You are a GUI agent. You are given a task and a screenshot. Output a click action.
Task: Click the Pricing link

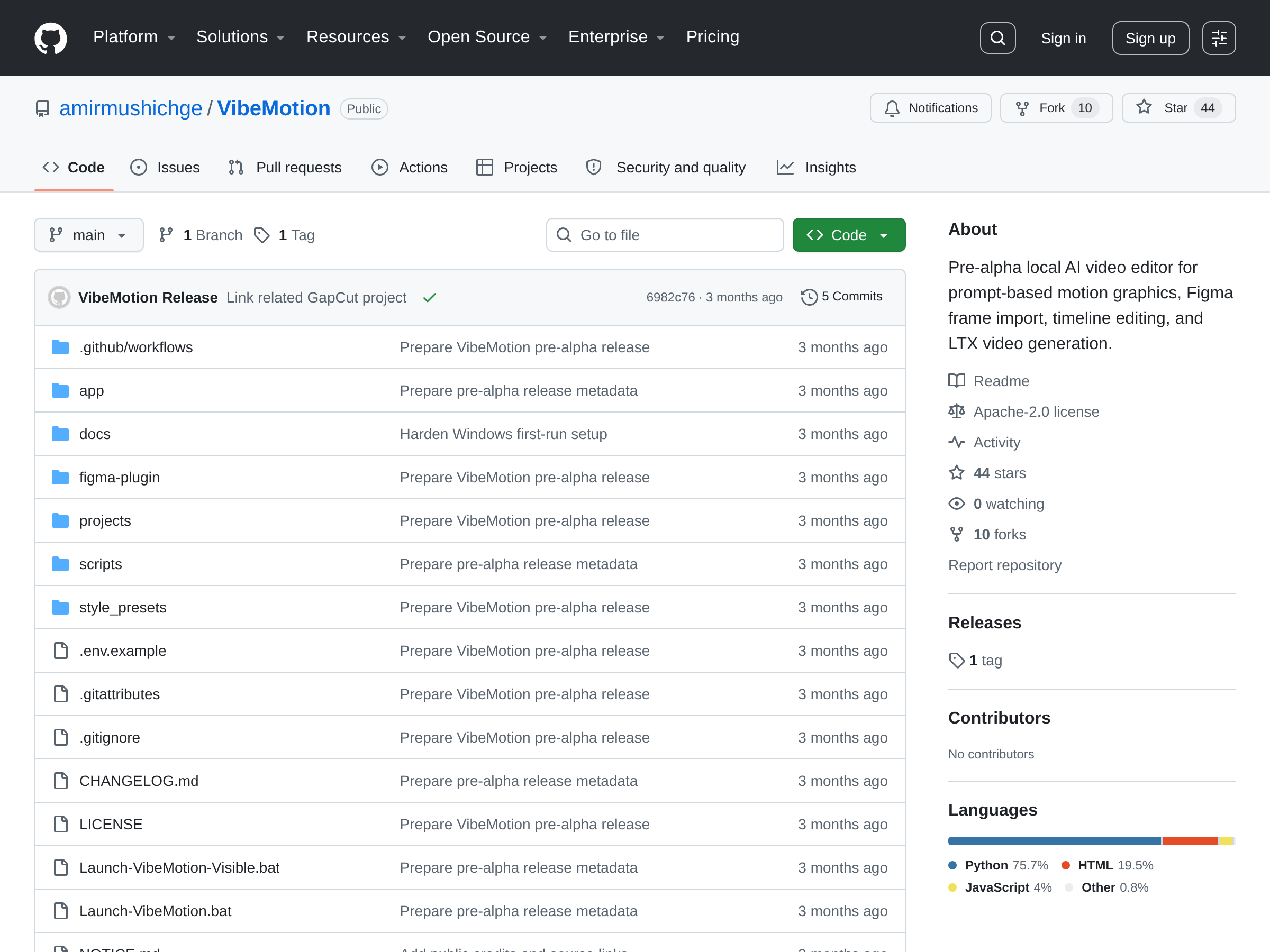pyautogui.click(x=712, y=36)
